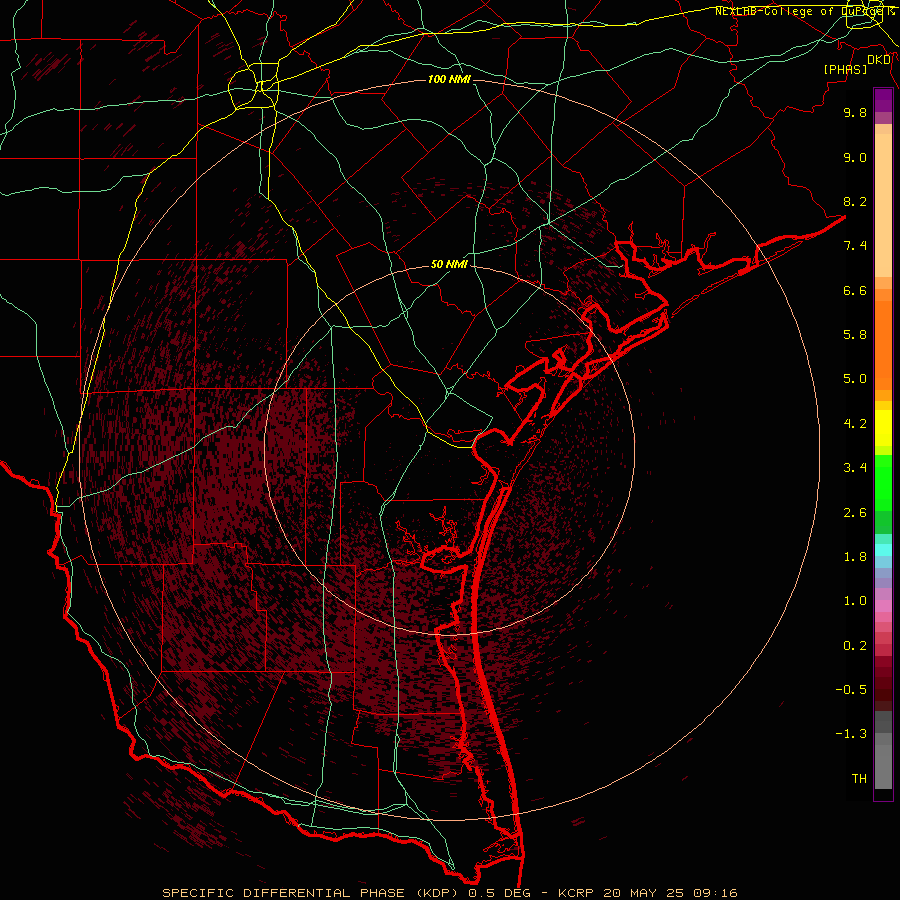This screenshot has width=900, height=900.
Task: Click the 3.4 scale value
Action: pyautogui.click(x=855, y=468)
